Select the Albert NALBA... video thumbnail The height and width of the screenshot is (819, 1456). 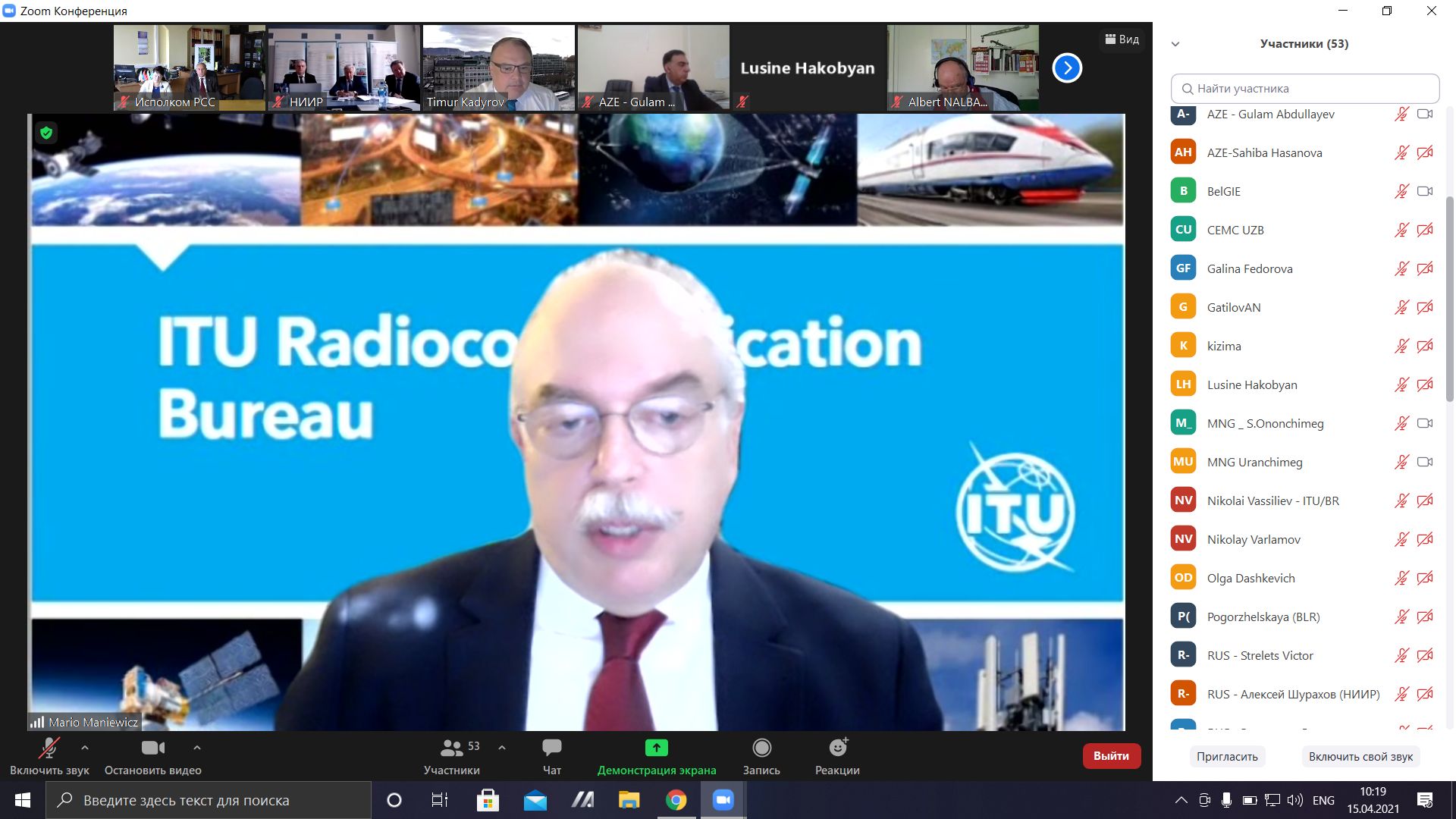963,68
